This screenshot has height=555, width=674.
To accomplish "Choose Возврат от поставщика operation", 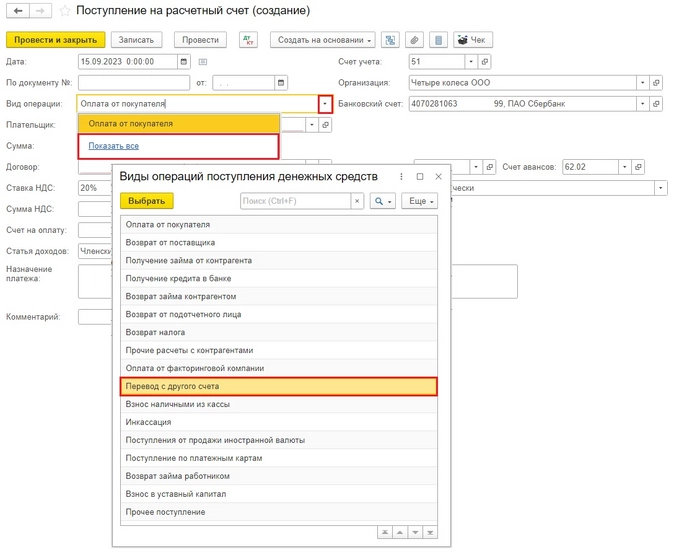I will click(x=279, y=242).
